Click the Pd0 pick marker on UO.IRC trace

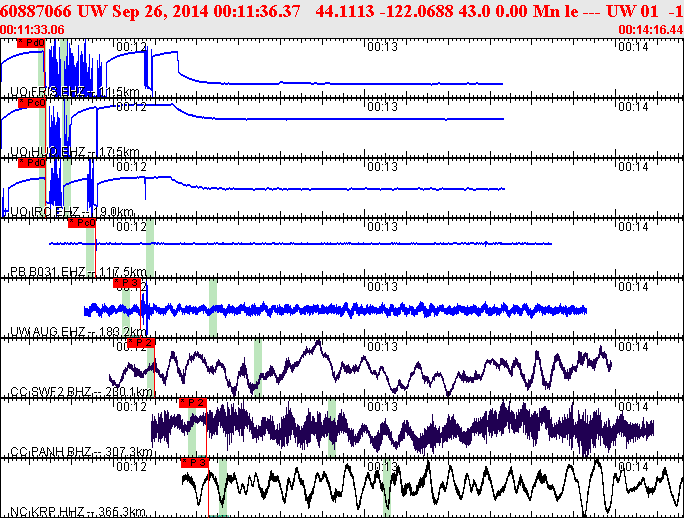[x=30, y=164]
